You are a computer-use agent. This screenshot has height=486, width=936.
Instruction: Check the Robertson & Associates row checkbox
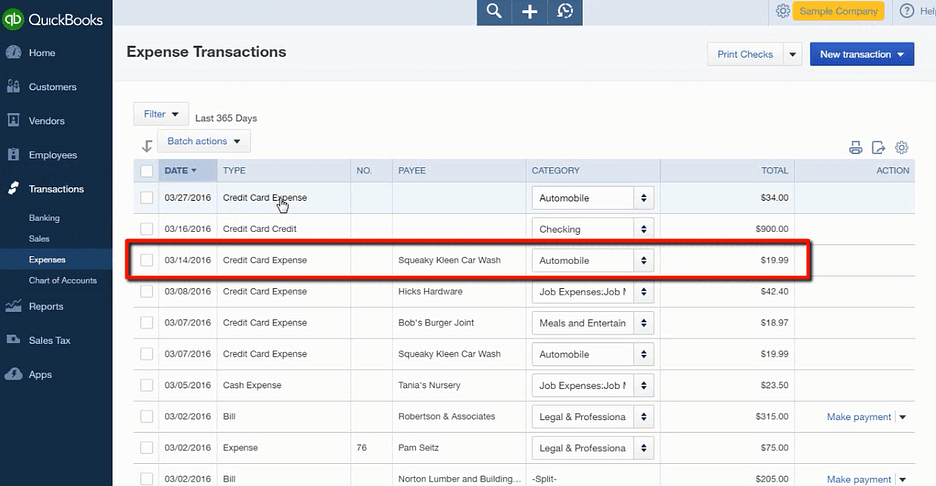click(146, 416)
